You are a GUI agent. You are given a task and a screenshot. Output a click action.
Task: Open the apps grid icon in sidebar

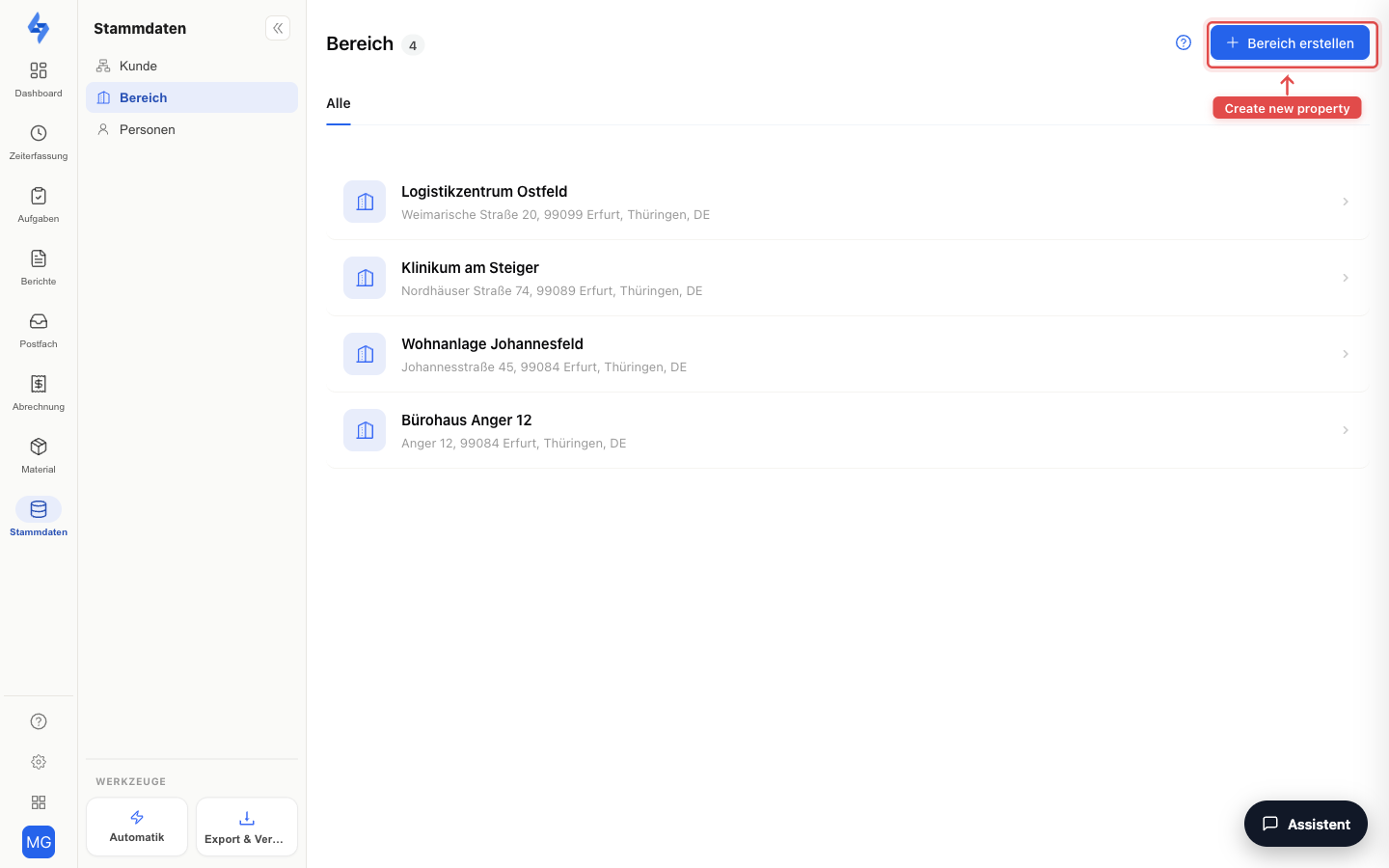[x=39, y=802]
